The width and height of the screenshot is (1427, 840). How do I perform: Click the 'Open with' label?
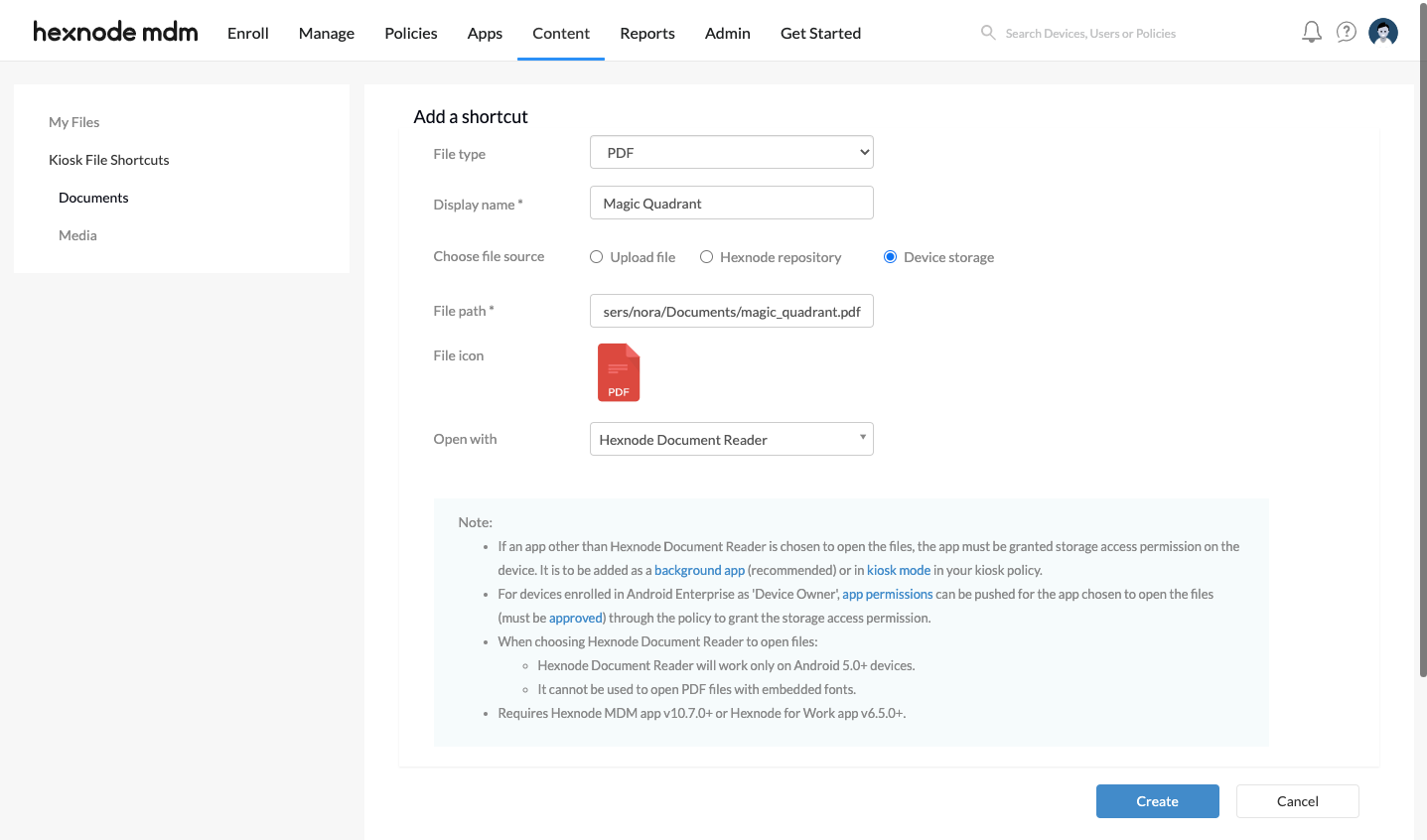[465, 439]
